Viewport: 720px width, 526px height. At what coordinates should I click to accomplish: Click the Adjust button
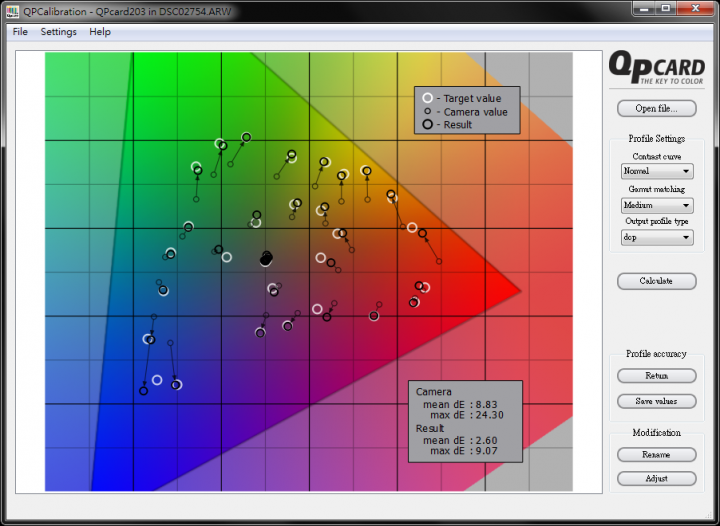tap(656, 478)
